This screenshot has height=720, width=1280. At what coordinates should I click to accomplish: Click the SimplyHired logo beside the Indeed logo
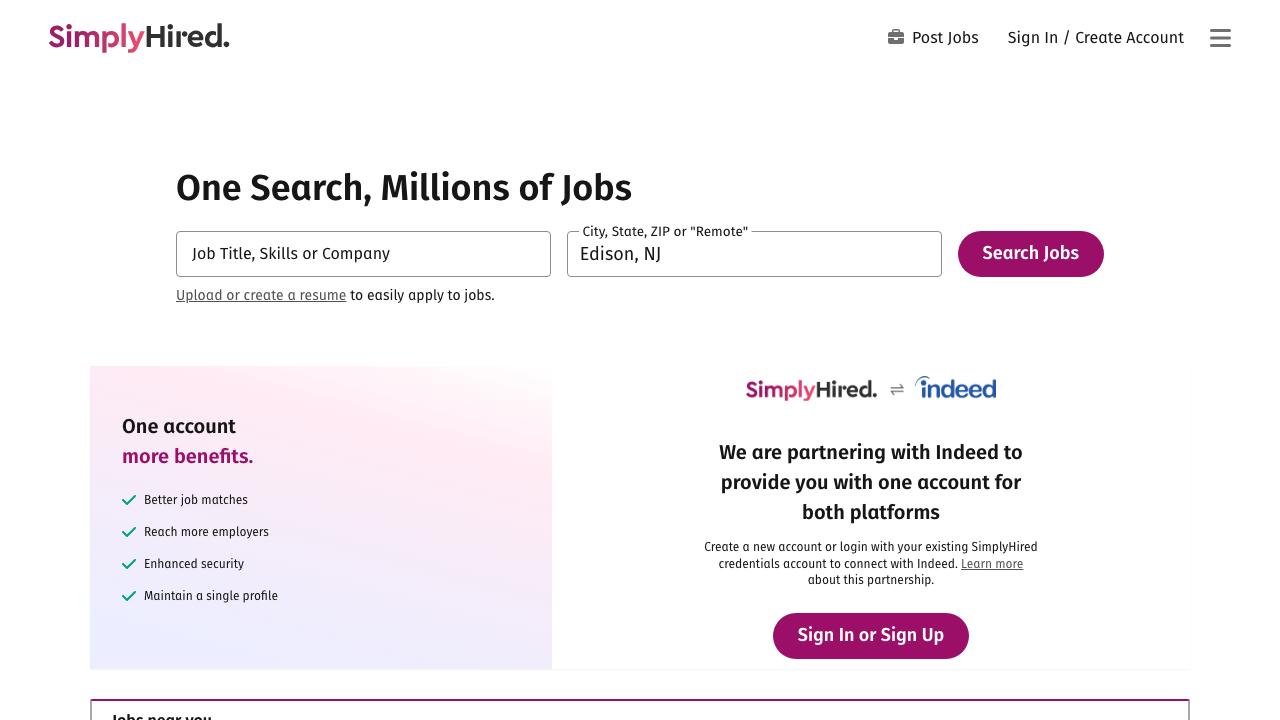pyautogui.click(x=811, y=389)
